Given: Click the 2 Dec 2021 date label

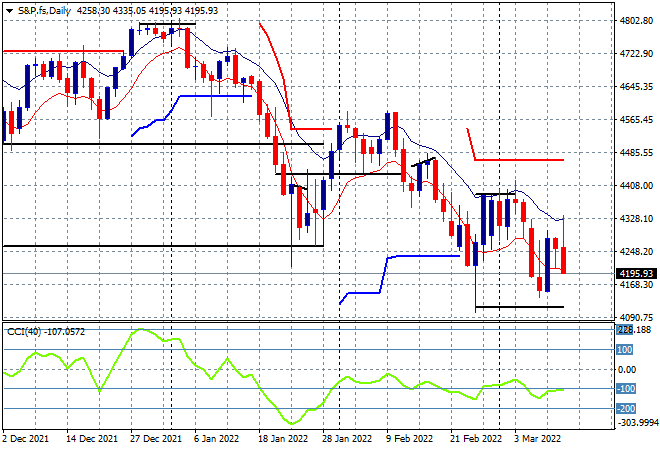Looking at the screenshot, I should tap(25, 439).
